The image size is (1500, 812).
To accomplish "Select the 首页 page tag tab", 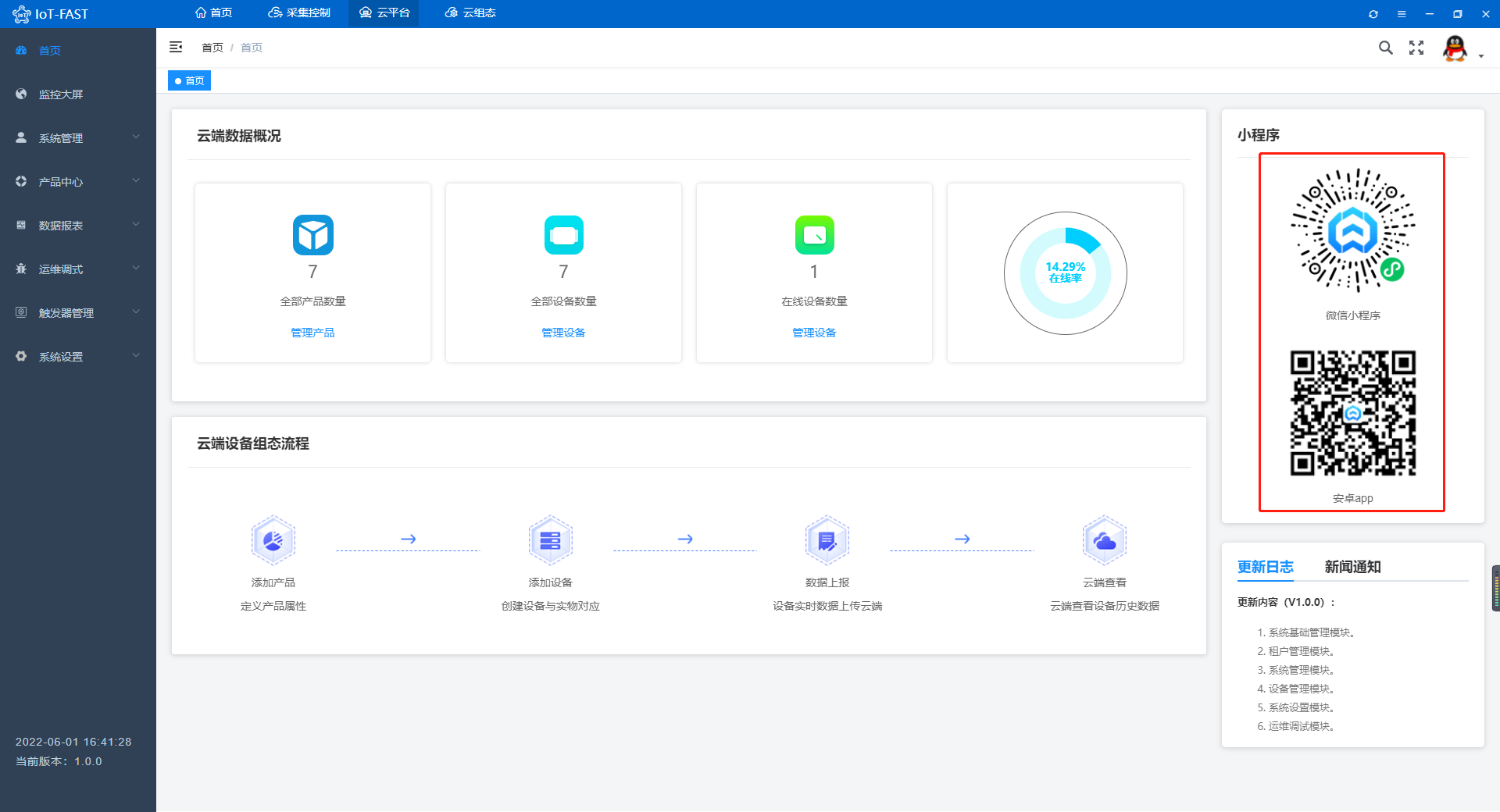I will click(190, 80).
